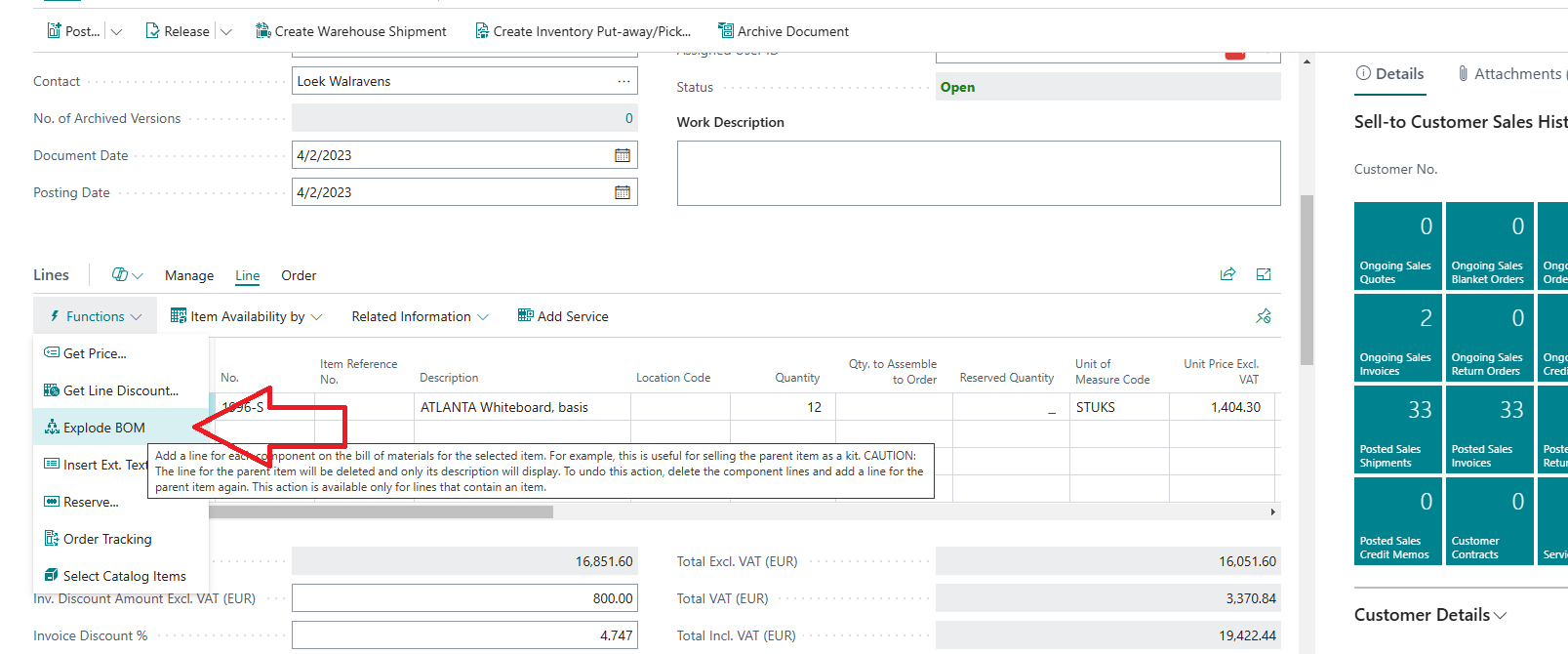The height and width of the screenshot is (654, 1568).
Task: Click the Total Excl. VAT value 16,051.60
Action: click(1108, 561)
